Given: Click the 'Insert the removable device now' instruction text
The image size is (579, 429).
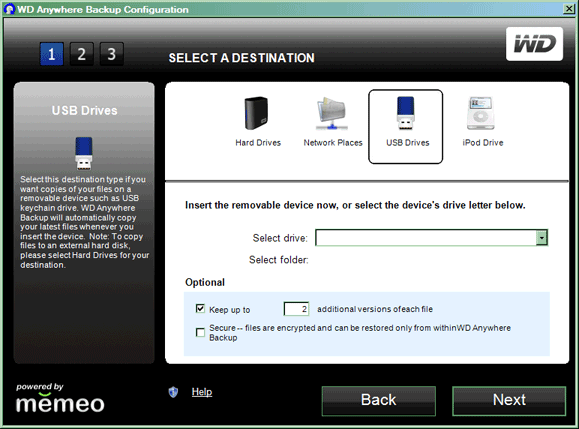Looking at the screenshot, I should coord(355,205).
